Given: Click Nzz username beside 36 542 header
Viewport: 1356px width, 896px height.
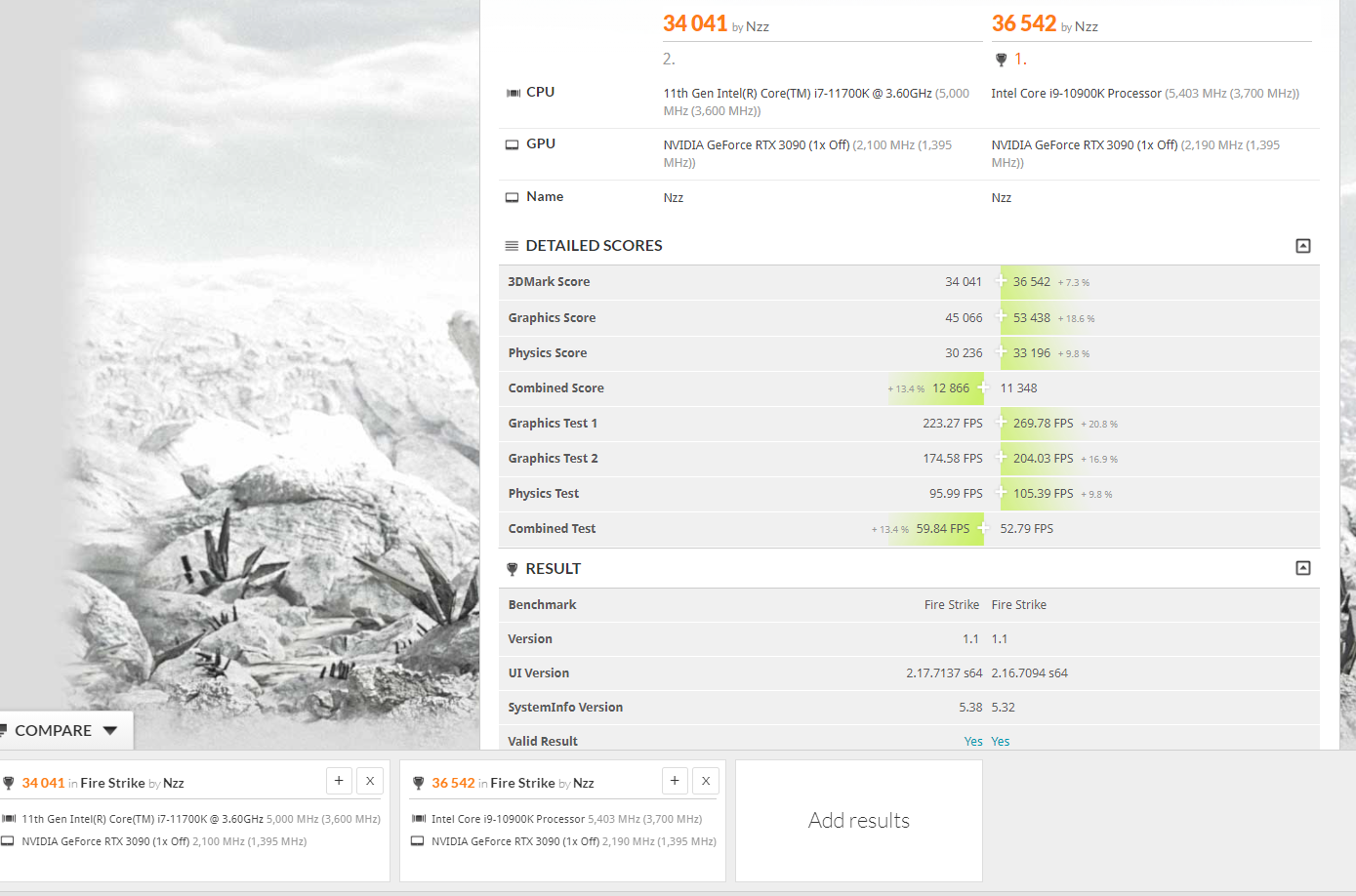Looking at the screenshot, I should tap(1087, 27).
